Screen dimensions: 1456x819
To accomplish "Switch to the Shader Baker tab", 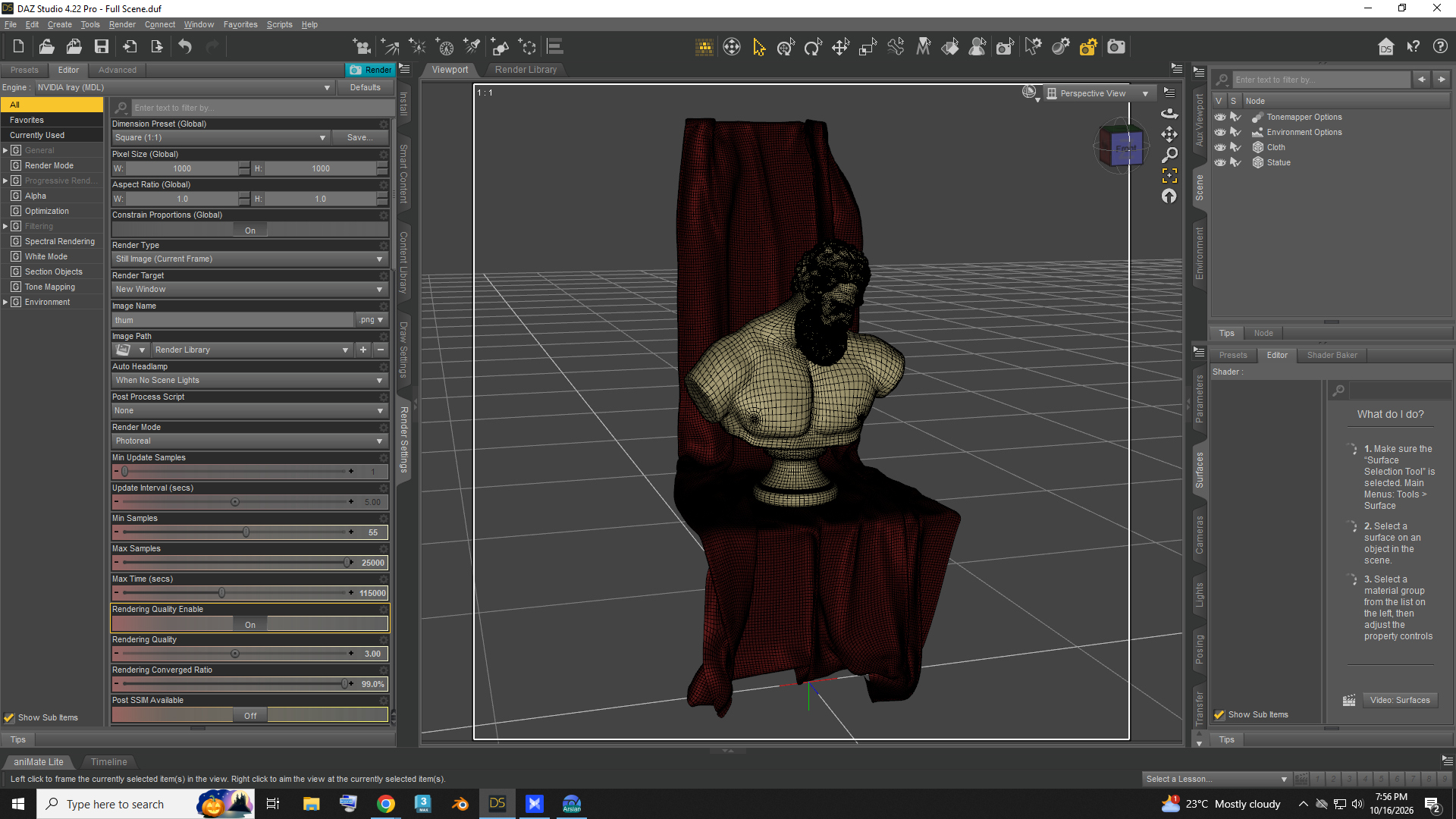I will coord(1332,355).
